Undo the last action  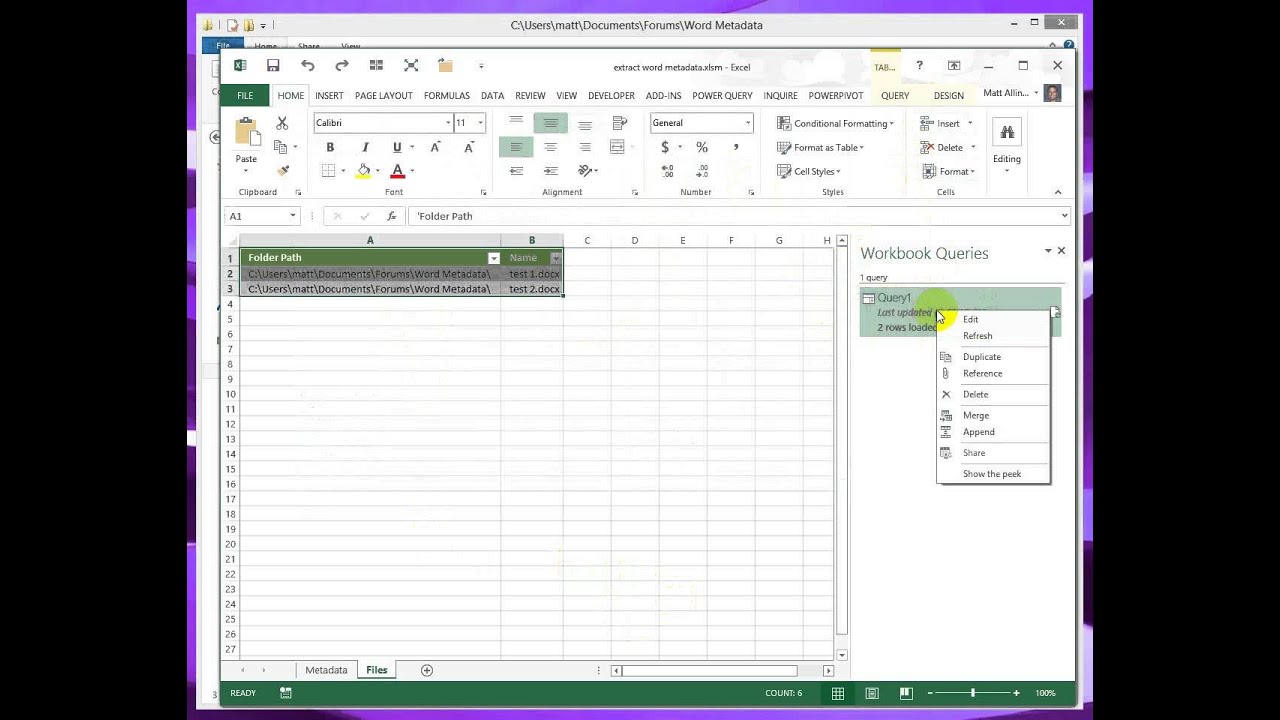pos(307,66)
